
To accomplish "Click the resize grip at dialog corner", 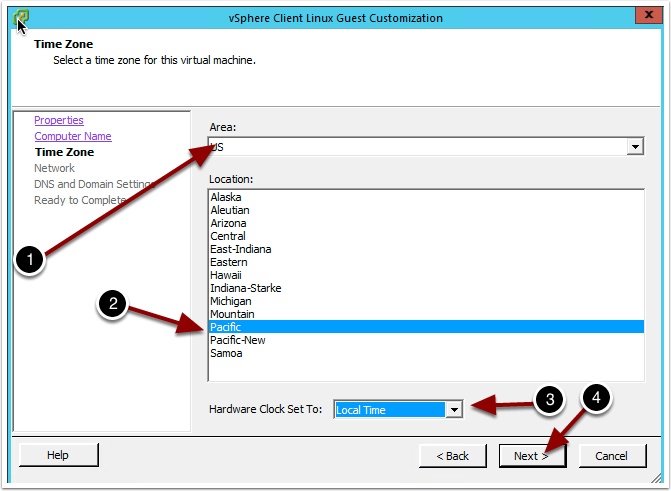I will click(656, 478).
